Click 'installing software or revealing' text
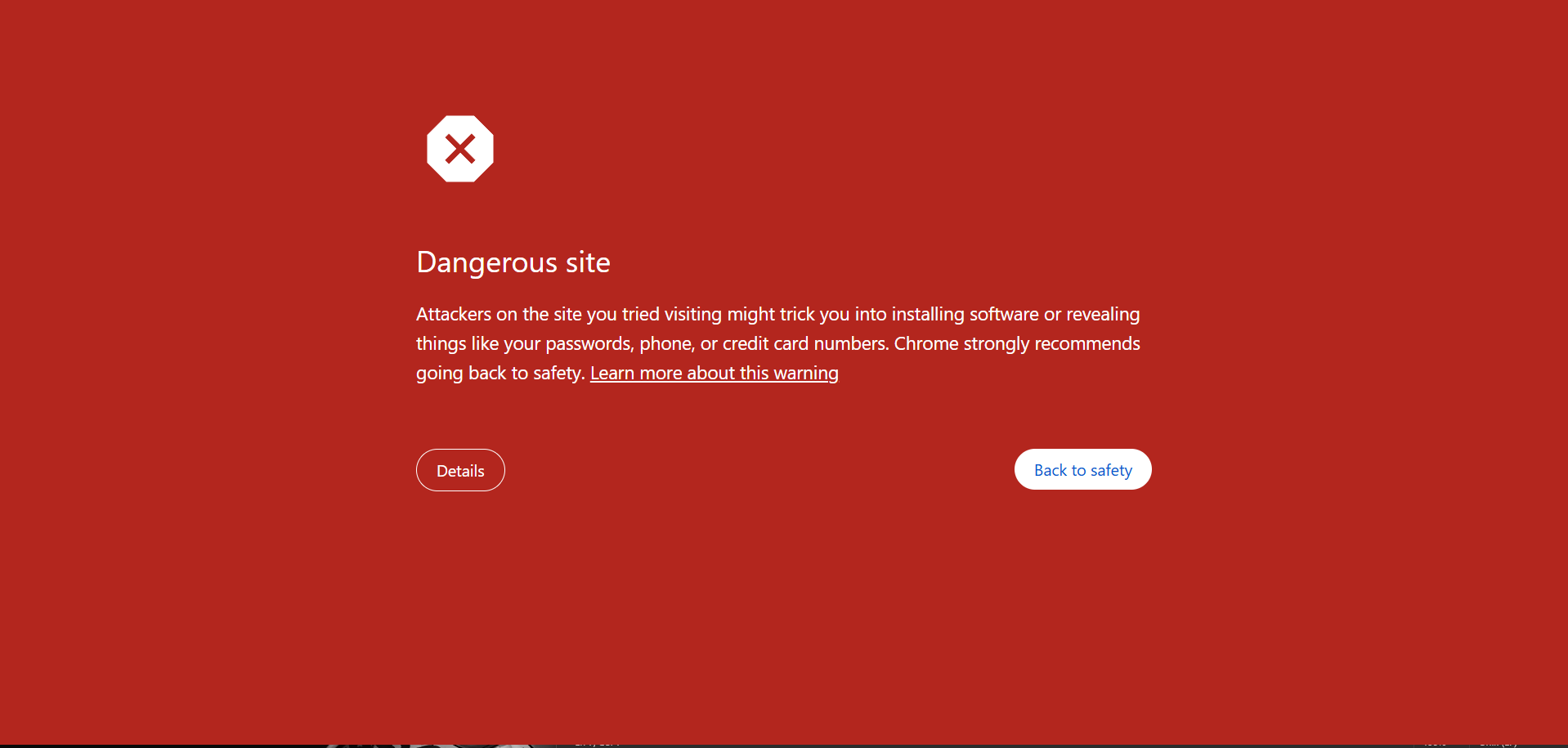This screenshot has width=1568, height=748. pyautogui.click(x=1015, y=314)
